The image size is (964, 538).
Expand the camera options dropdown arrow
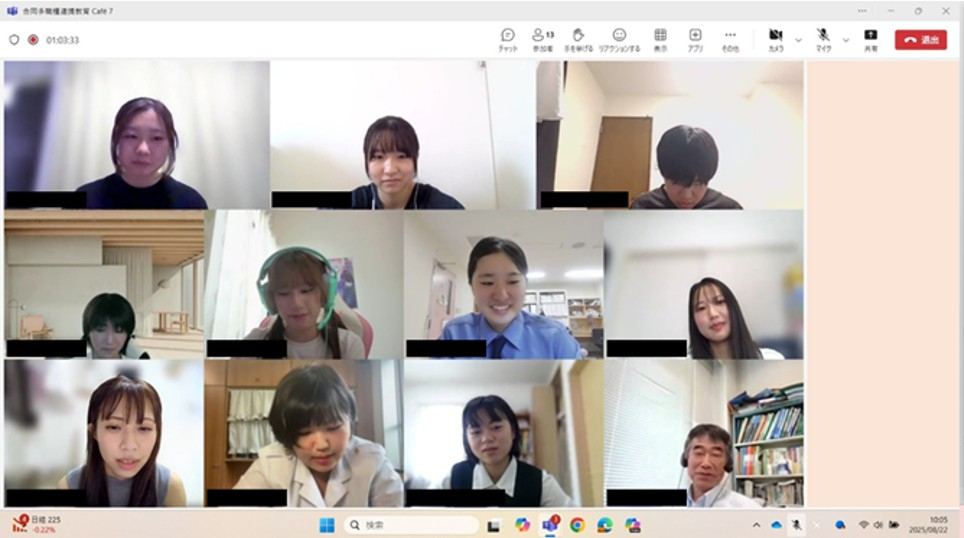pos(798,40)
